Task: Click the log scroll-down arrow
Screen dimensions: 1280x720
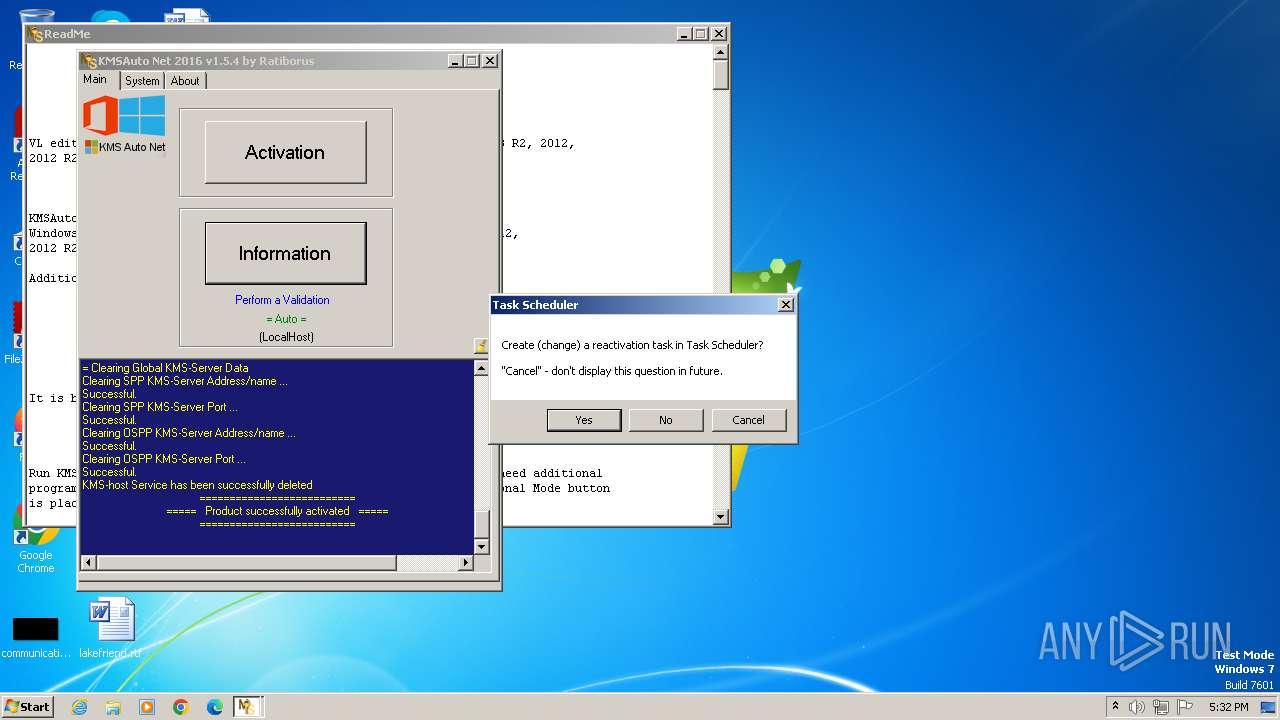Action: click(x=481, y=546)
